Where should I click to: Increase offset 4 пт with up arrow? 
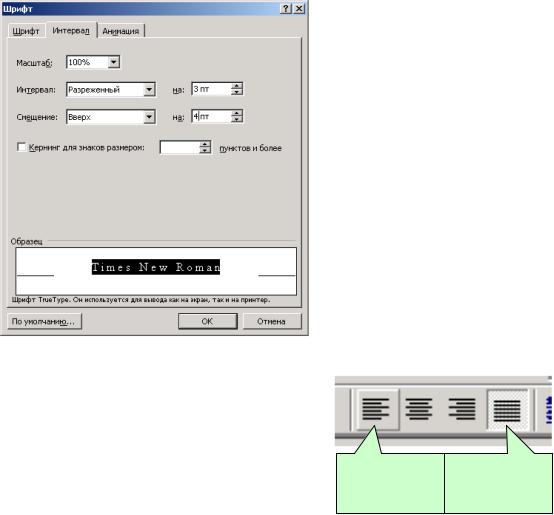click(x=237, y=113)
